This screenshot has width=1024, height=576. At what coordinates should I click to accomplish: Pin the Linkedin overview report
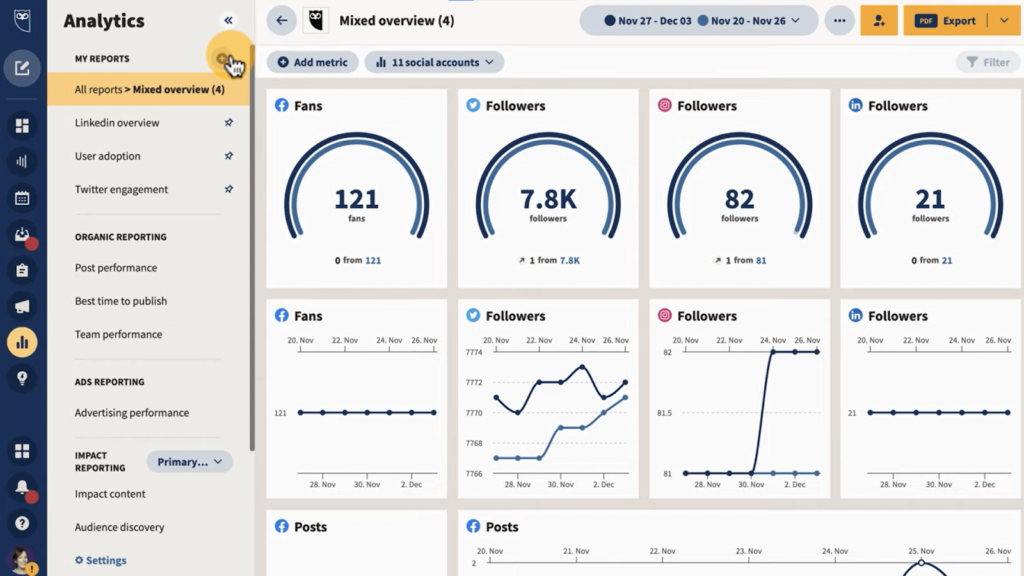[229, 123]
